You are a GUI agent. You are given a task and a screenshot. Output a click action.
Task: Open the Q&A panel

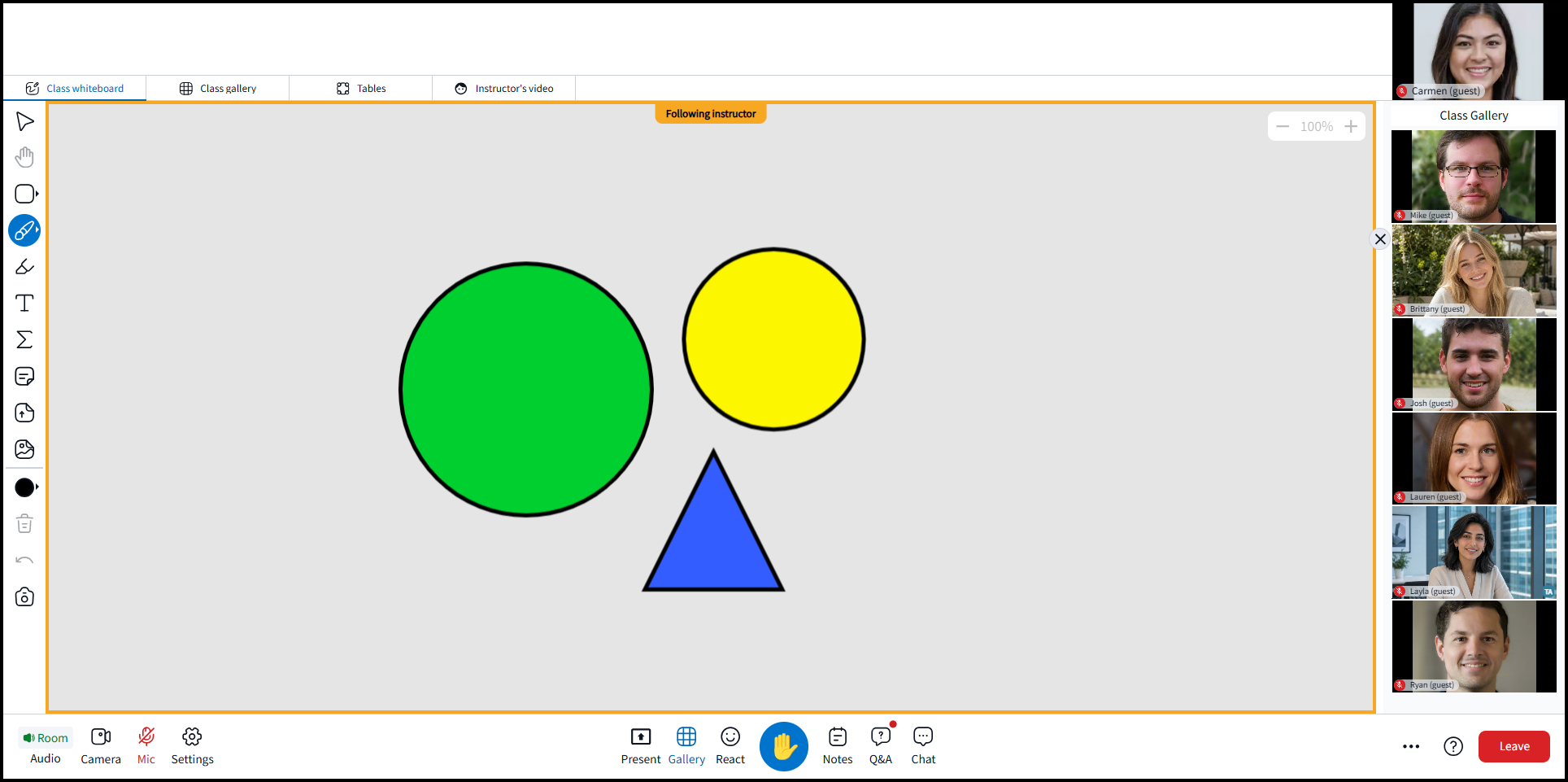881,746
